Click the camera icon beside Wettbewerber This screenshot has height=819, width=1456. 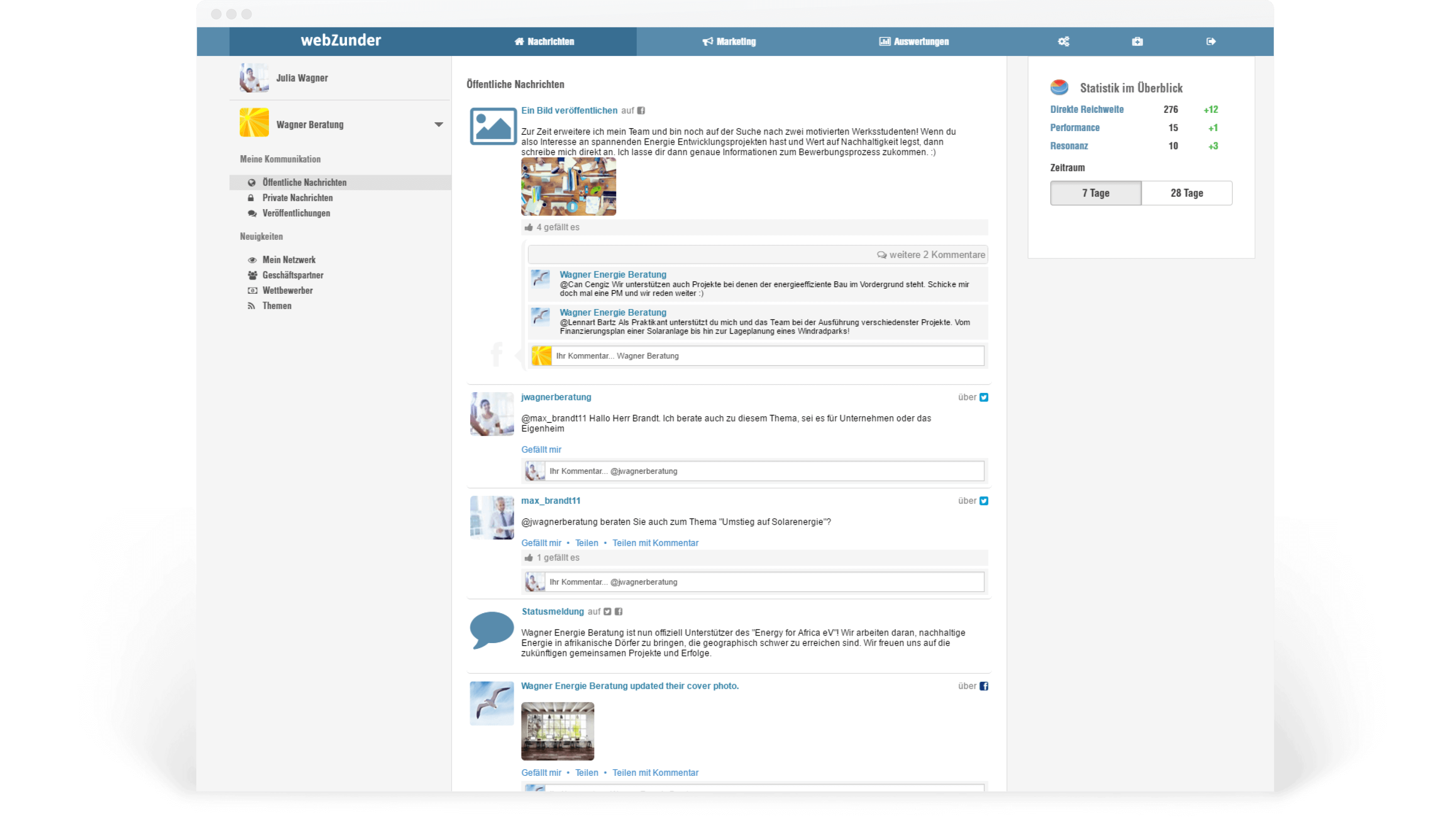pyautogui.click(x=252, y=290)
